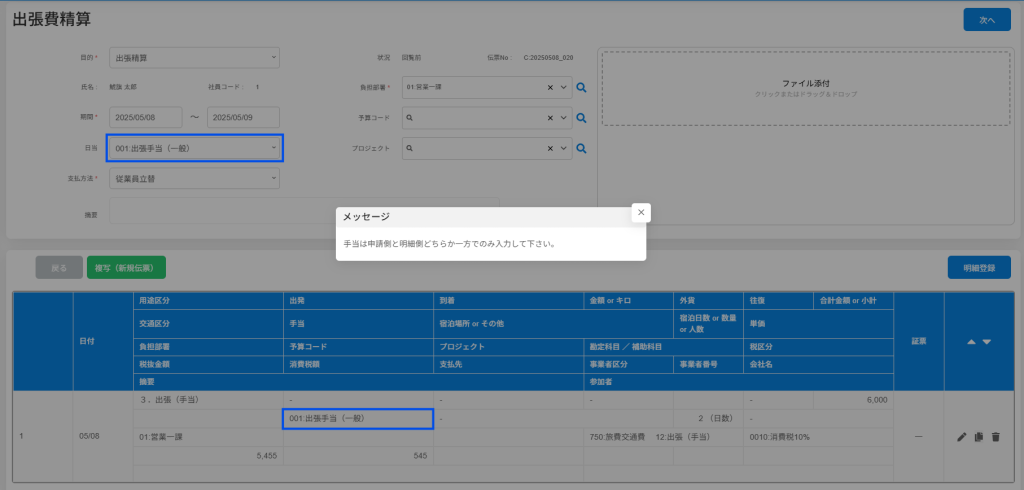Clear the 負担部署 selection with X

pyautogui.click(x=550, y=88)
